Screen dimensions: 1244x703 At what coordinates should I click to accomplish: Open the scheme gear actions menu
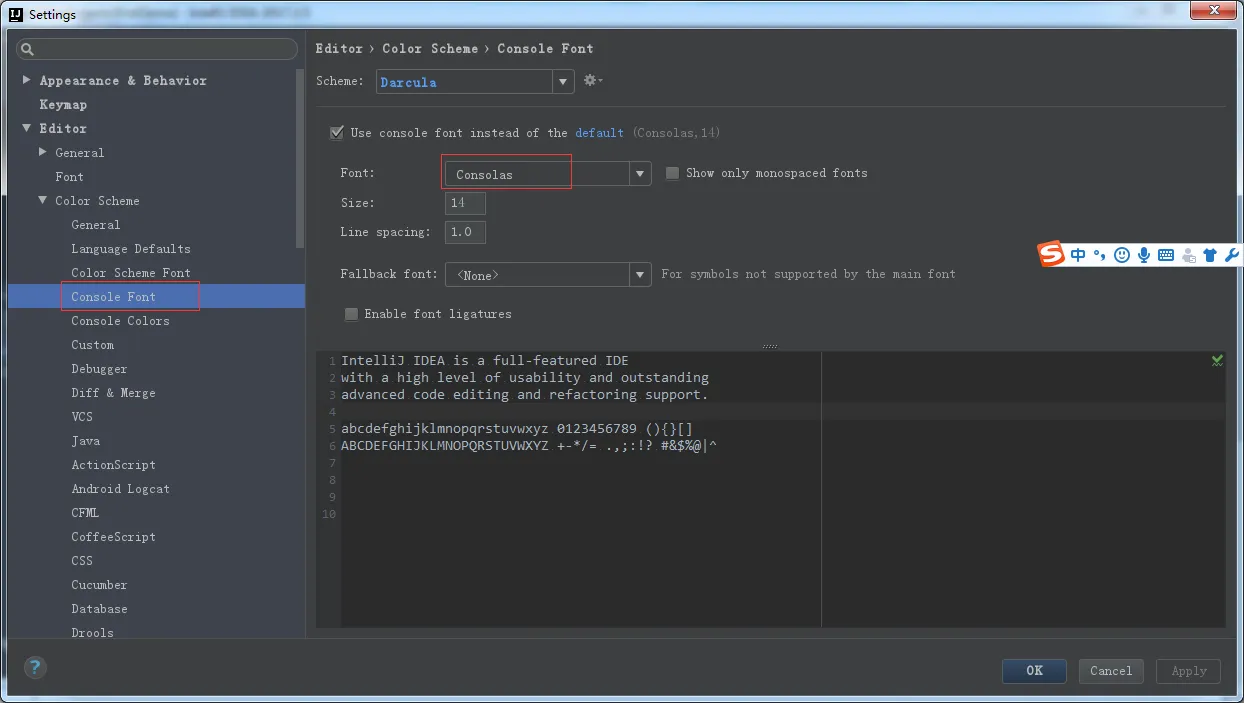[x=593, y=81]
